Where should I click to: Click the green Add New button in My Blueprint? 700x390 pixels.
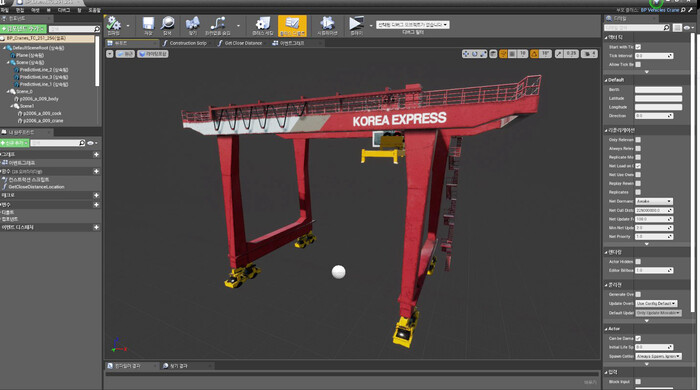[x=14, y=143]
